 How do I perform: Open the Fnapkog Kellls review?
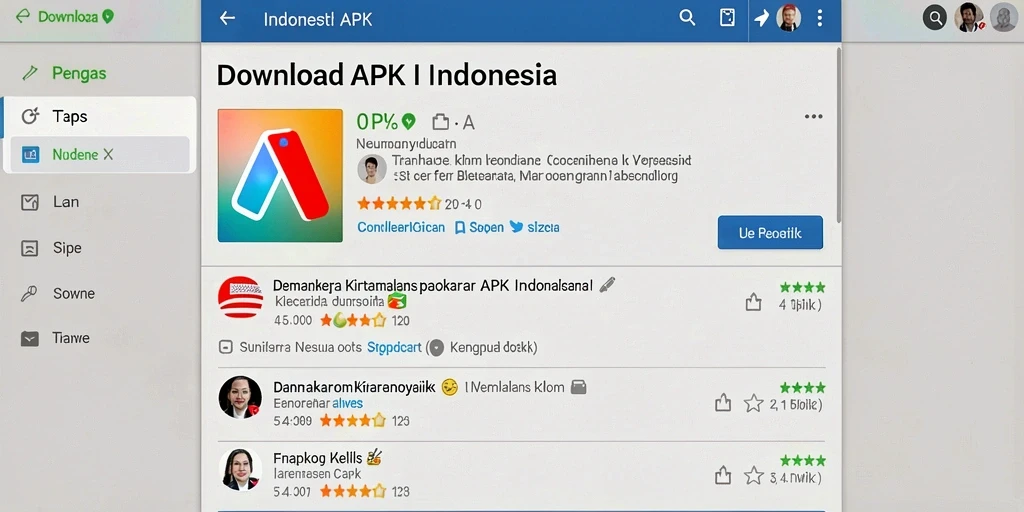(319, 457)
